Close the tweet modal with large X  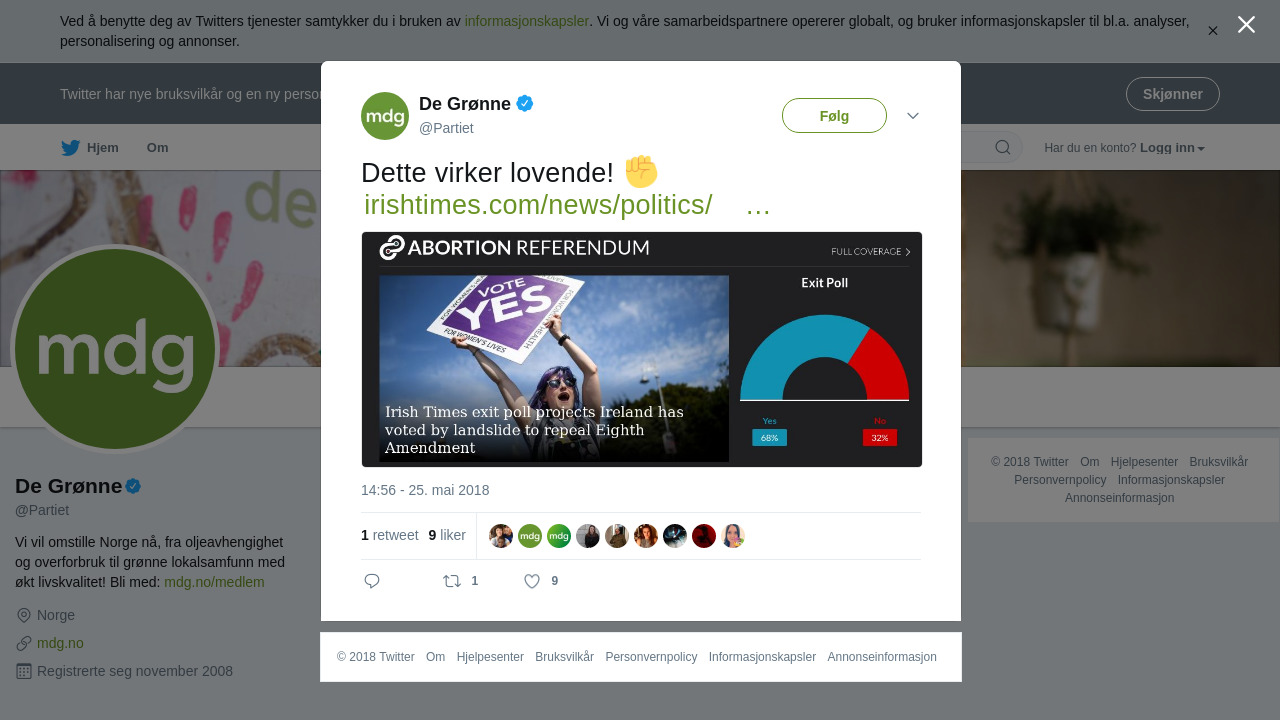pos(1246,25)
